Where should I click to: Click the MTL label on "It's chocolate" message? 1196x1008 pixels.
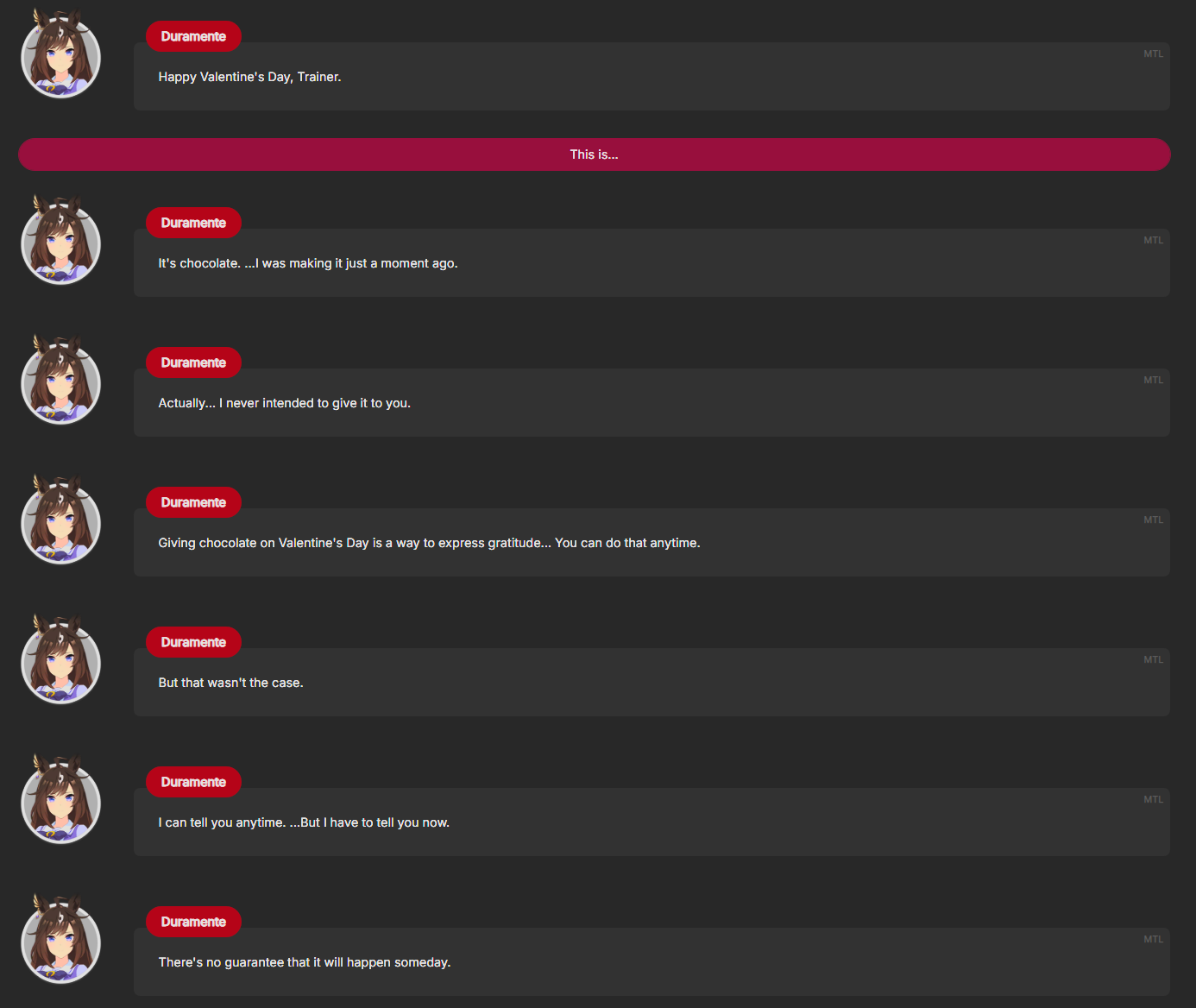click(x=1154, y=240)
